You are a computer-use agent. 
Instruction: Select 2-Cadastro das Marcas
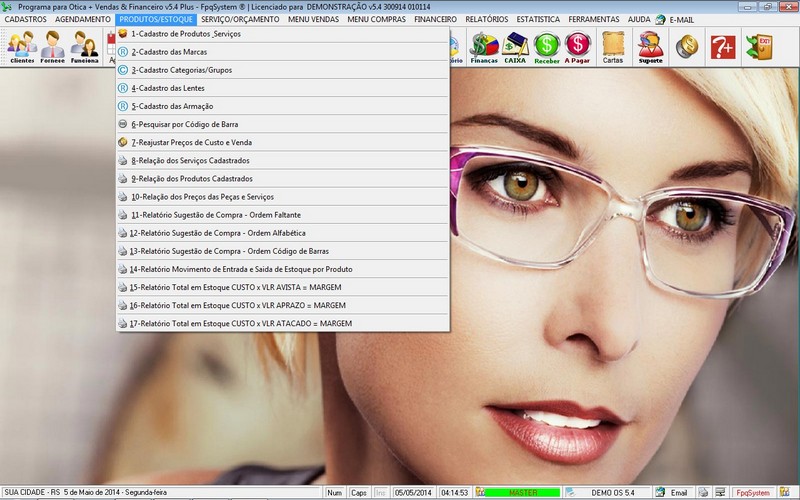pos(283,52)
